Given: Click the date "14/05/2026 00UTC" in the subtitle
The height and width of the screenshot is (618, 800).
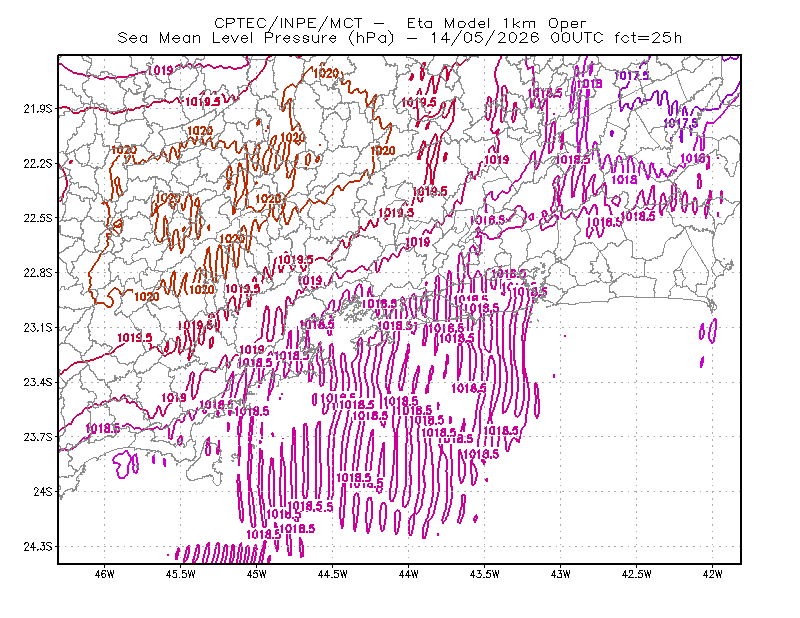Looking at the screenshot, I should (516, 38).
